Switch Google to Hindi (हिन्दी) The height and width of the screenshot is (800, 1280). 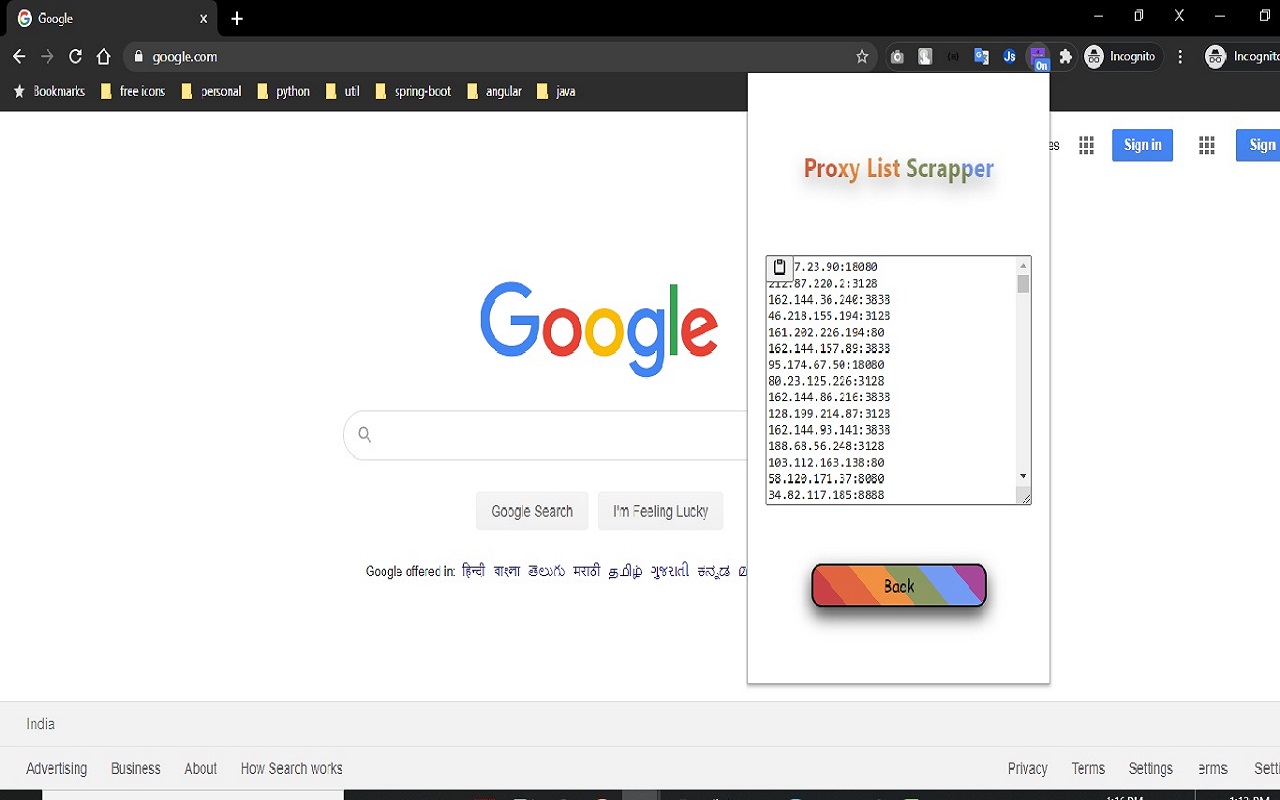click(473, 571)
